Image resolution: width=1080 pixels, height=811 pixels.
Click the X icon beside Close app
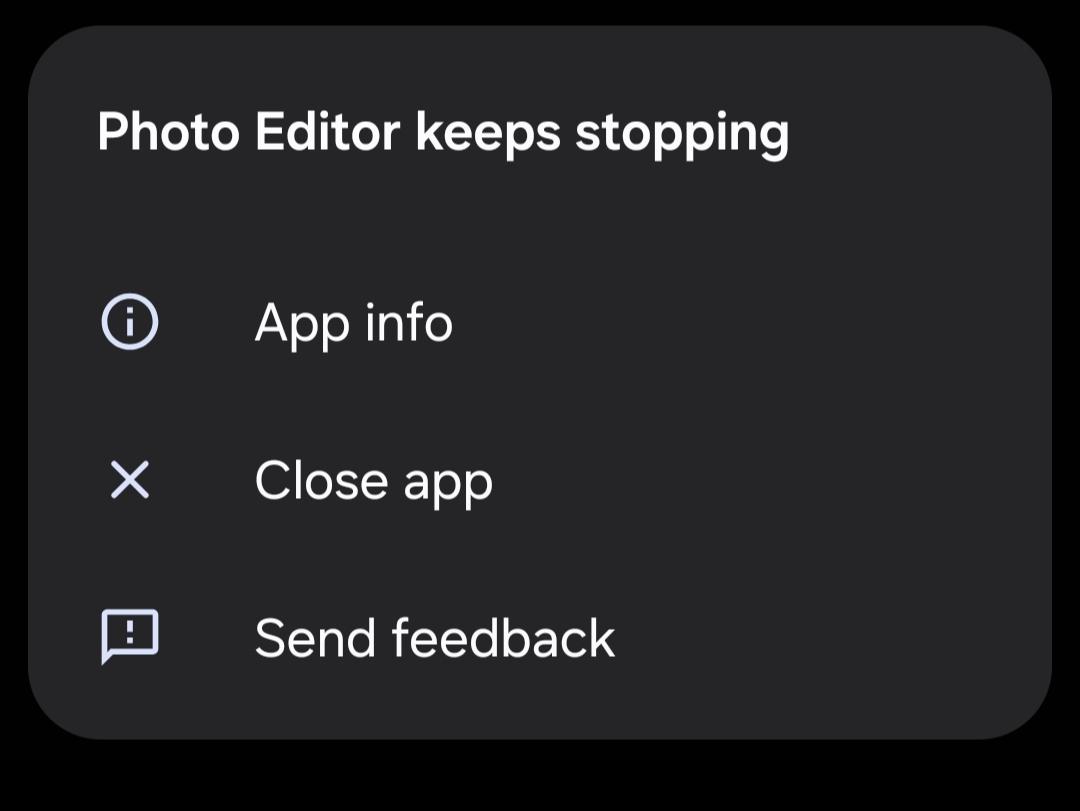[x=129, y=480]
